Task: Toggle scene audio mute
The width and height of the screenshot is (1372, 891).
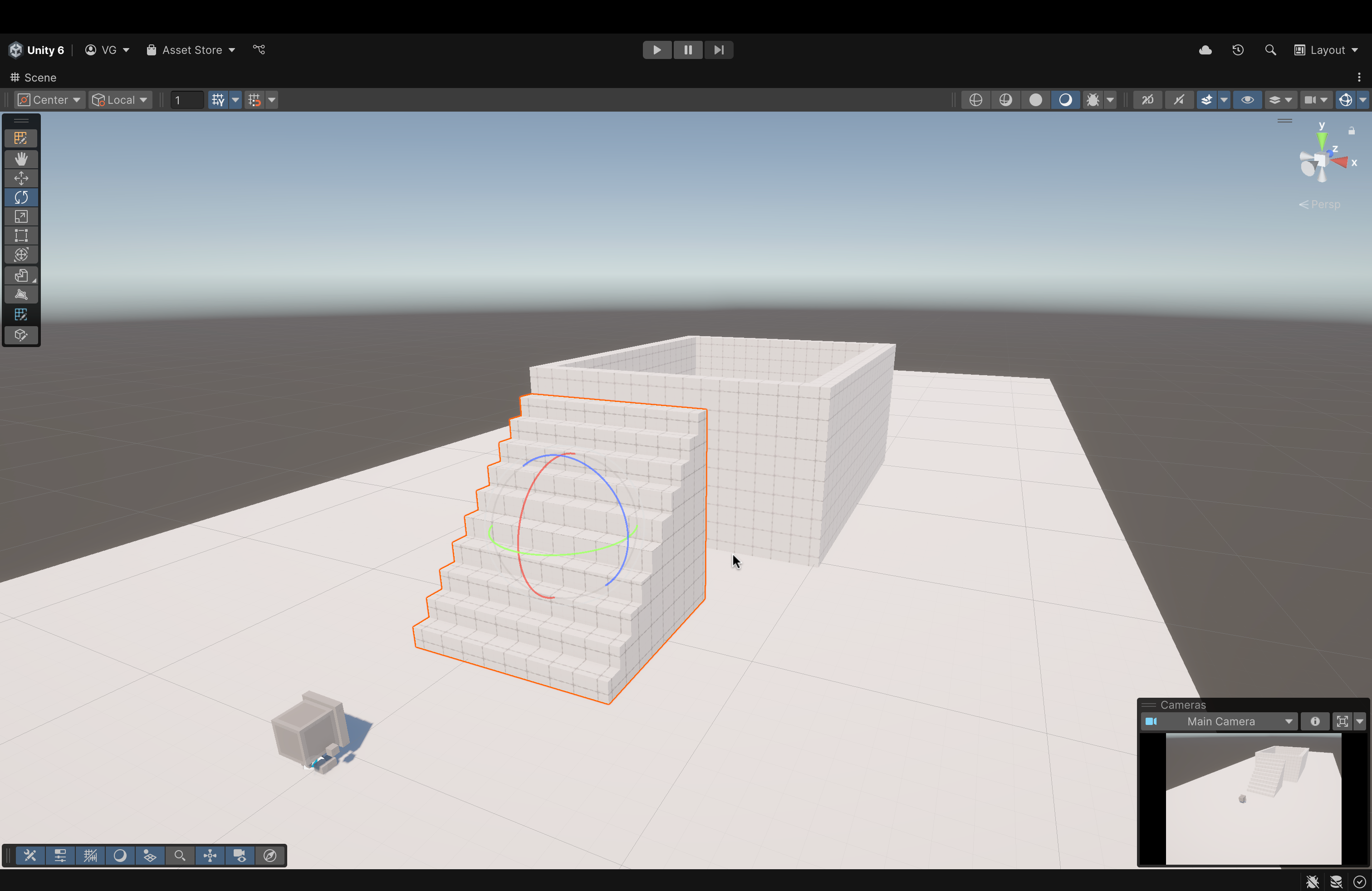Action: [1179, 100]
